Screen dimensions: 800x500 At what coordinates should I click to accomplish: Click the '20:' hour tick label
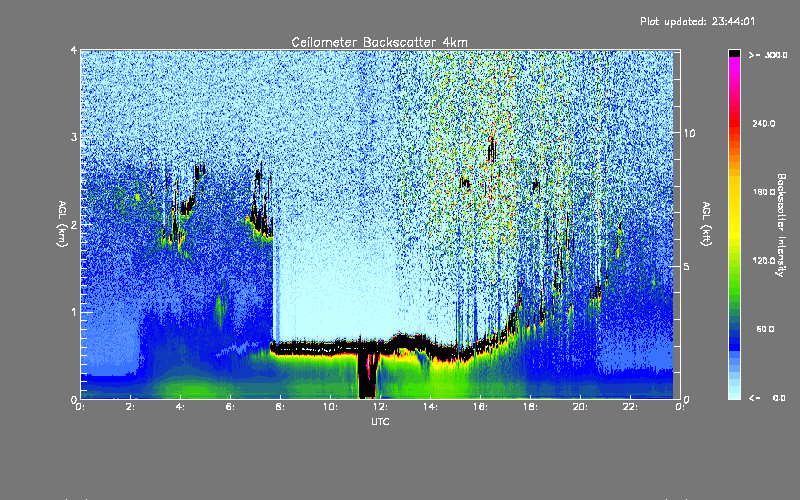(580, 407)
